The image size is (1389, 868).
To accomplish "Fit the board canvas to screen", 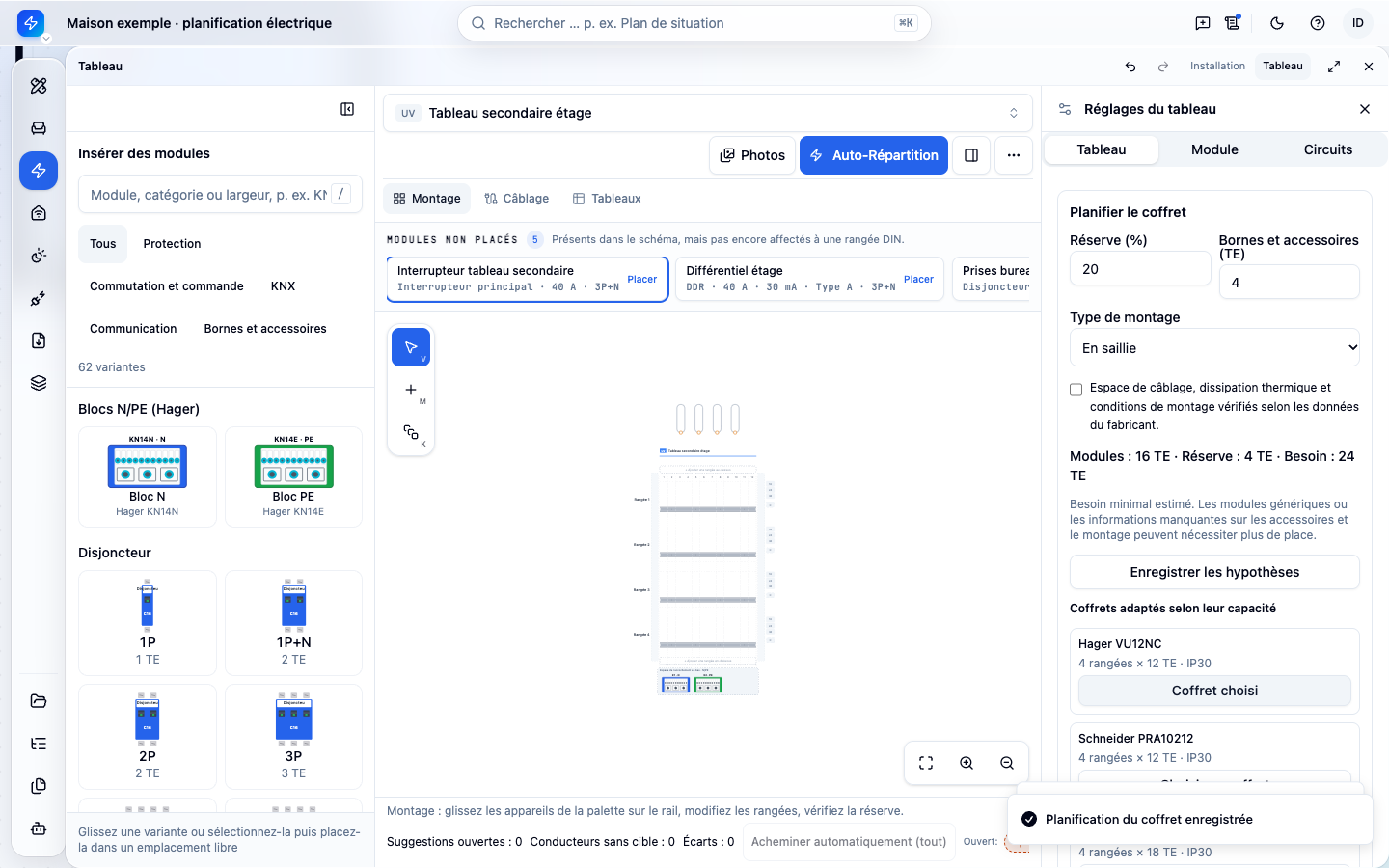I will click(x=926, y=763).
